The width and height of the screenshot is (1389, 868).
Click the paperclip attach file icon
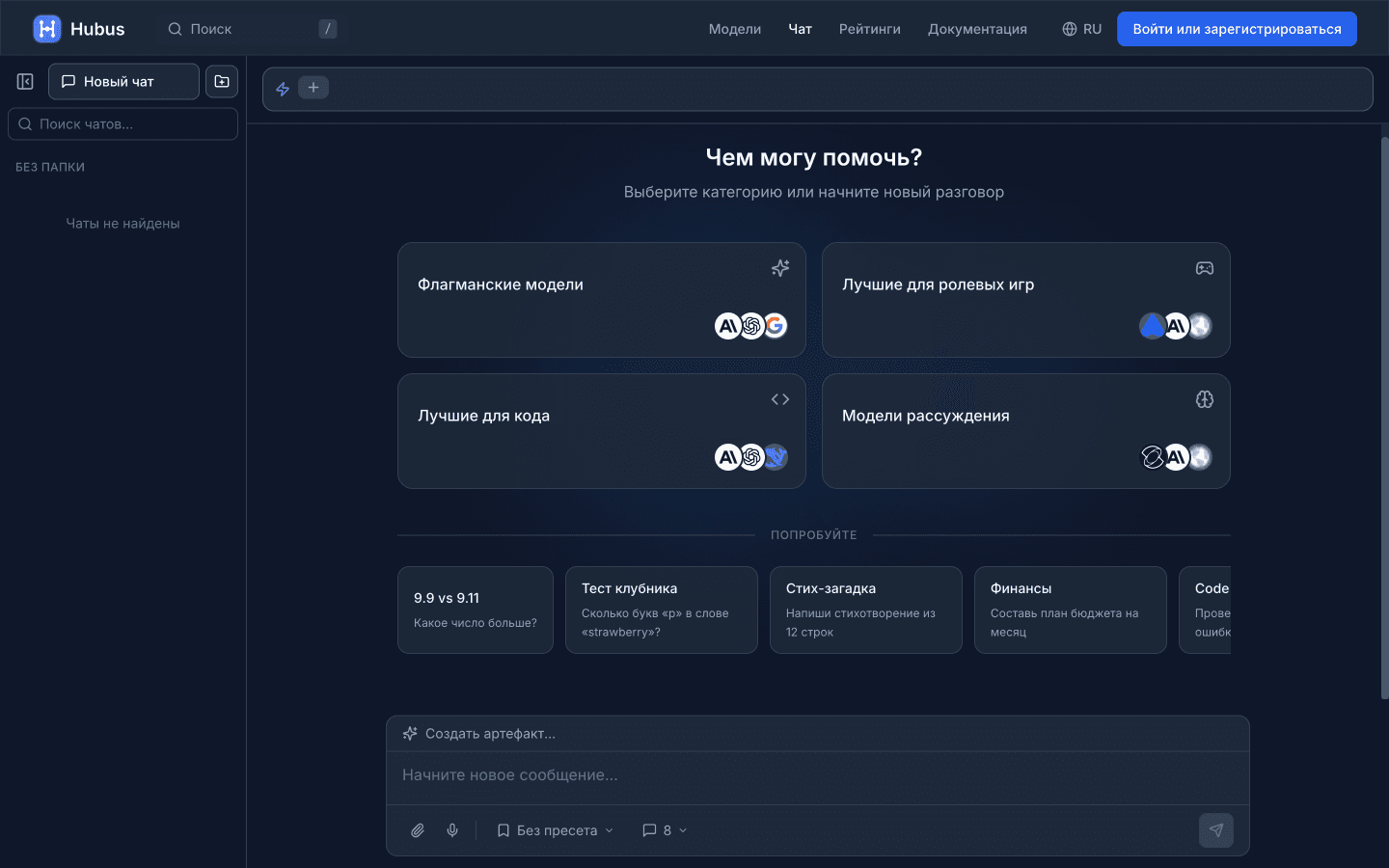pyautogui.click(x=418, y=830)
